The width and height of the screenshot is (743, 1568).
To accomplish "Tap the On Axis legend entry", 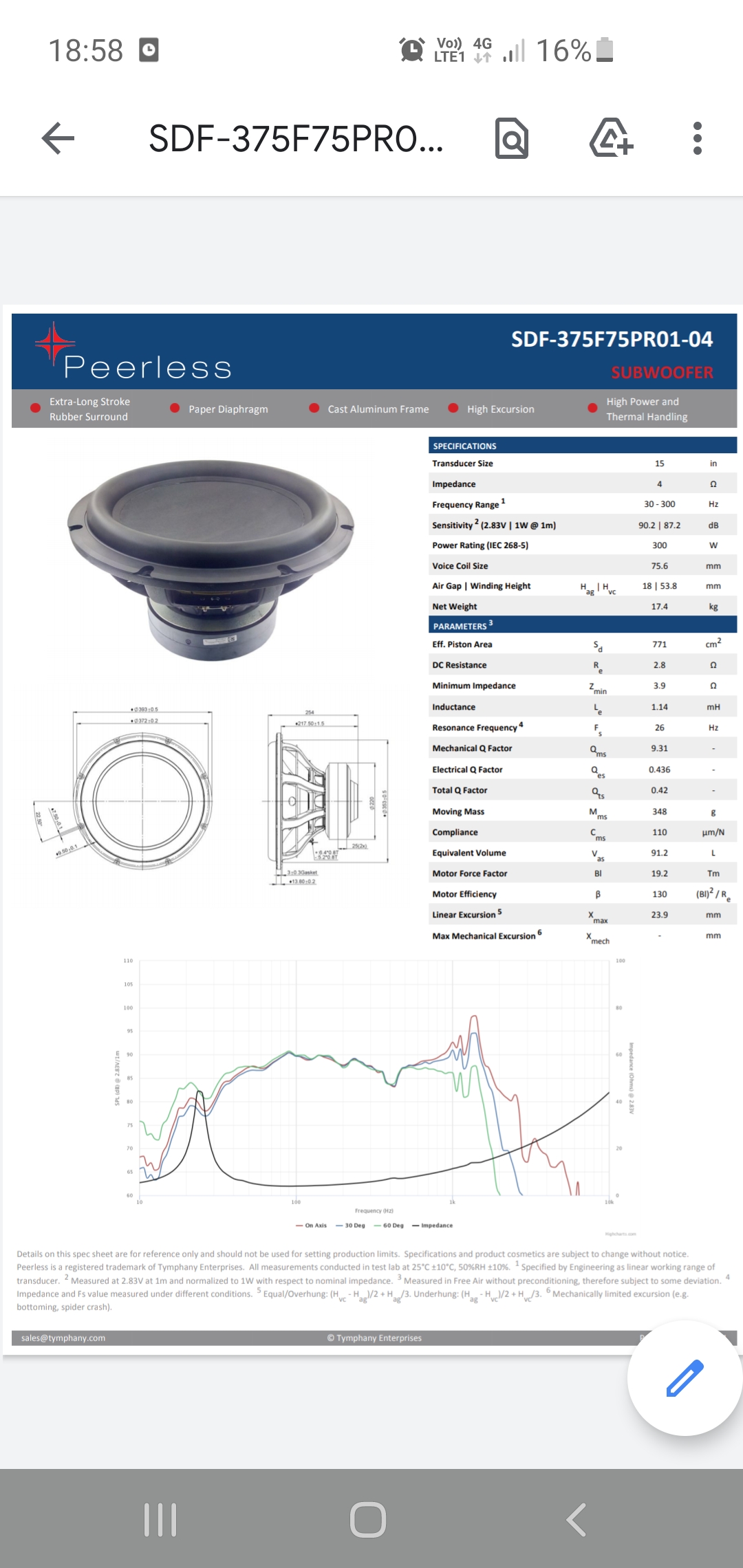I will (311, 1226).
